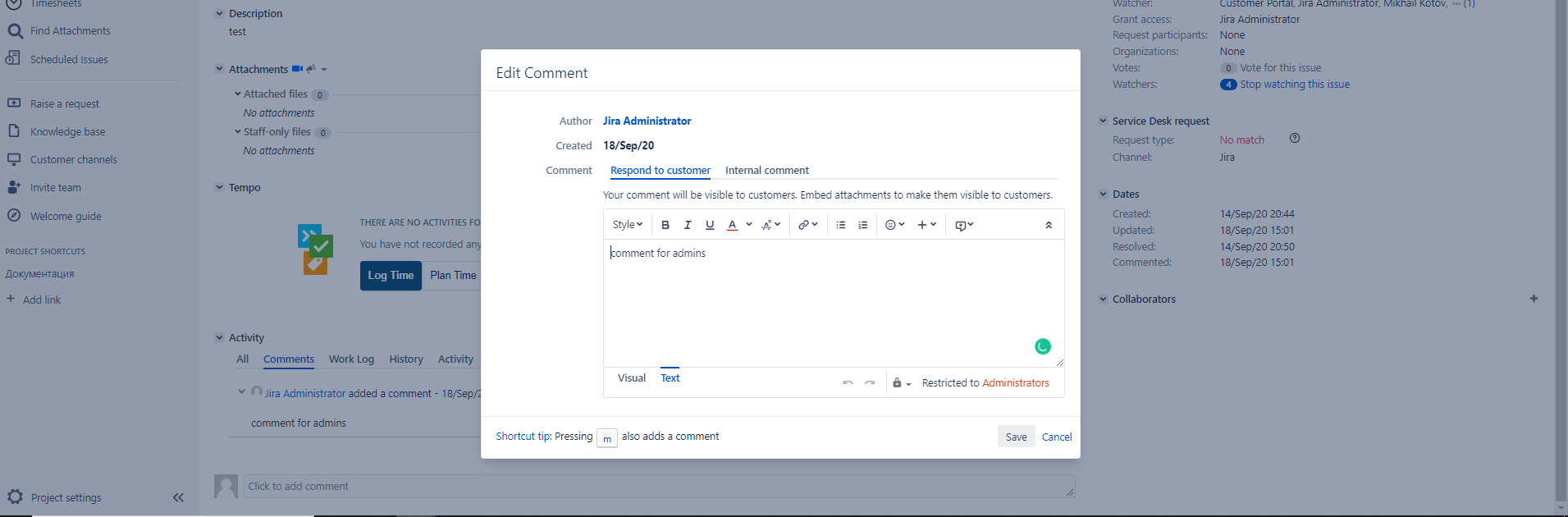Click the 'Click to add comment' field
1568x517 pixels.
pyautogui.click(x=659, y=486)
